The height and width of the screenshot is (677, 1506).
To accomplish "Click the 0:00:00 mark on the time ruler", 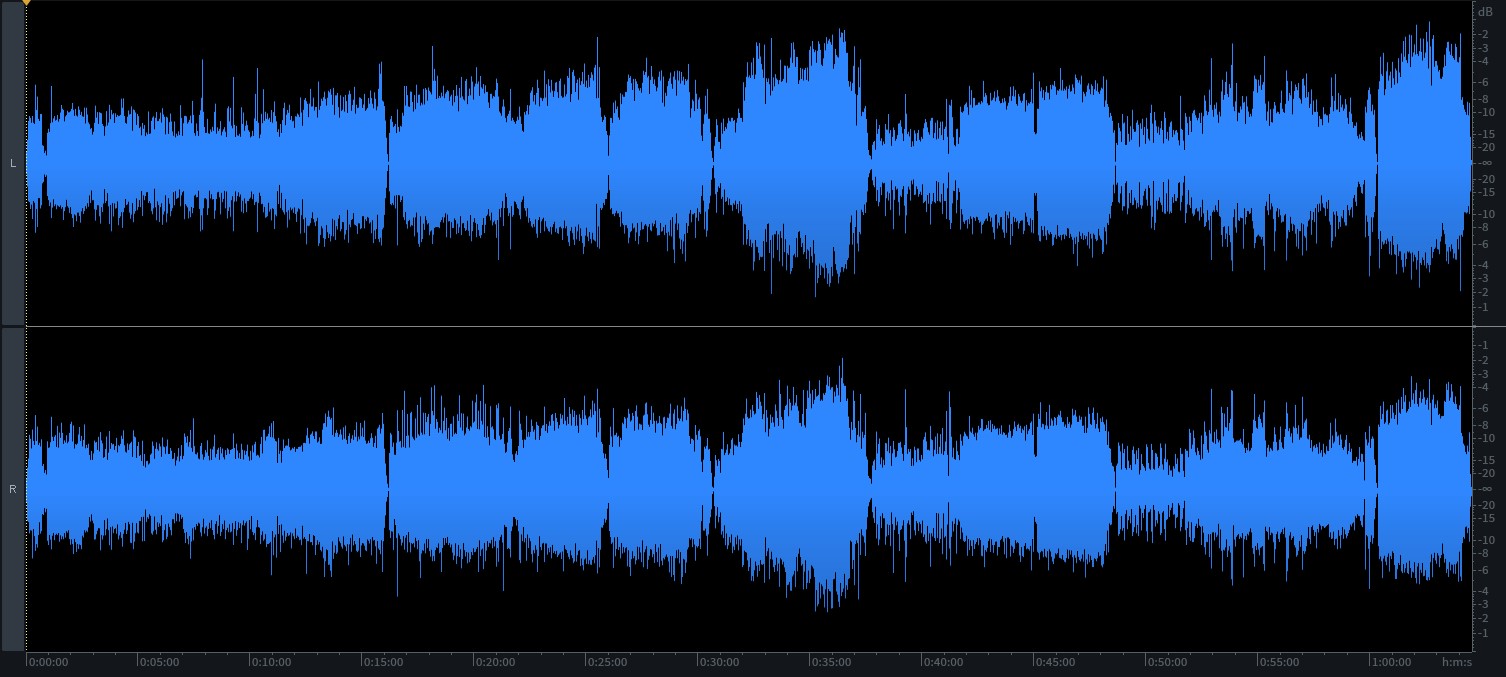I will 47,662.
